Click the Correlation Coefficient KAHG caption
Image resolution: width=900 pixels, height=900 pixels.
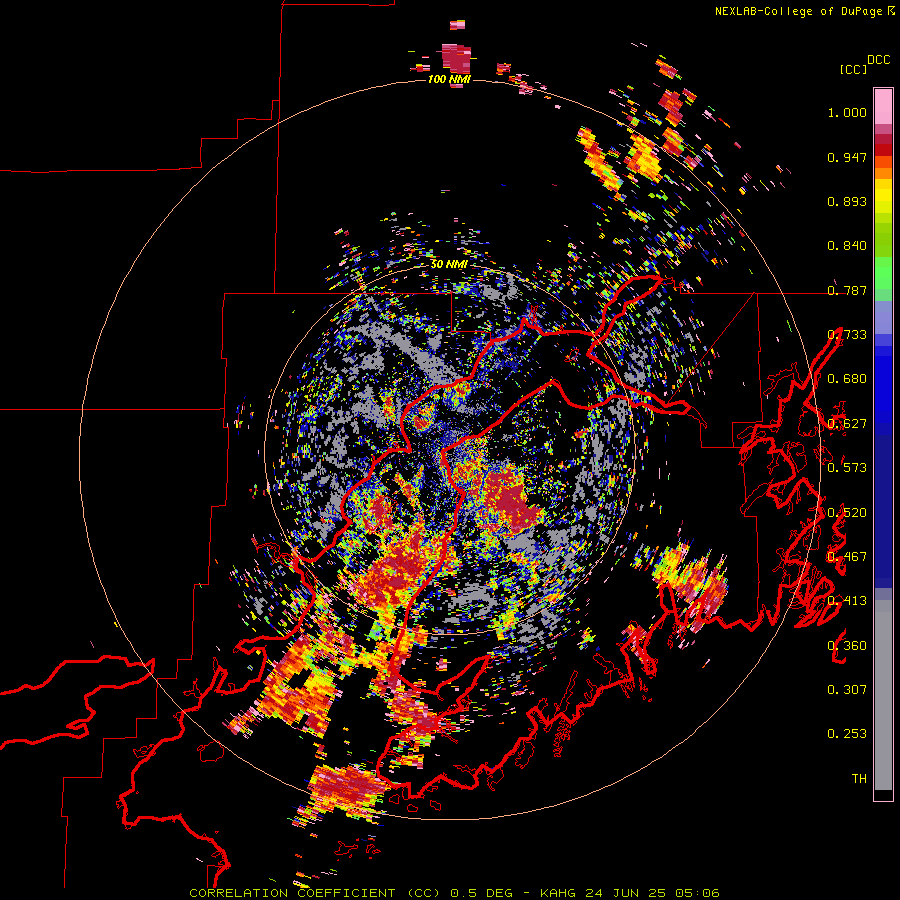(454, 893)
